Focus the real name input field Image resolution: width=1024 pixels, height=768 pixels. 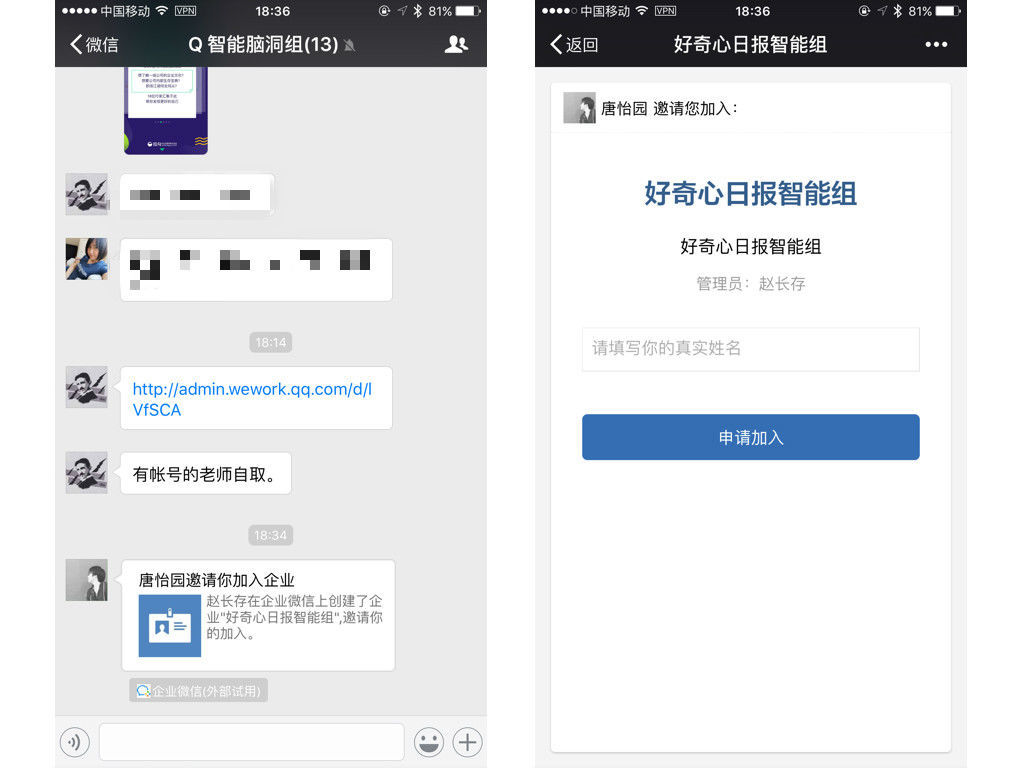750,349
